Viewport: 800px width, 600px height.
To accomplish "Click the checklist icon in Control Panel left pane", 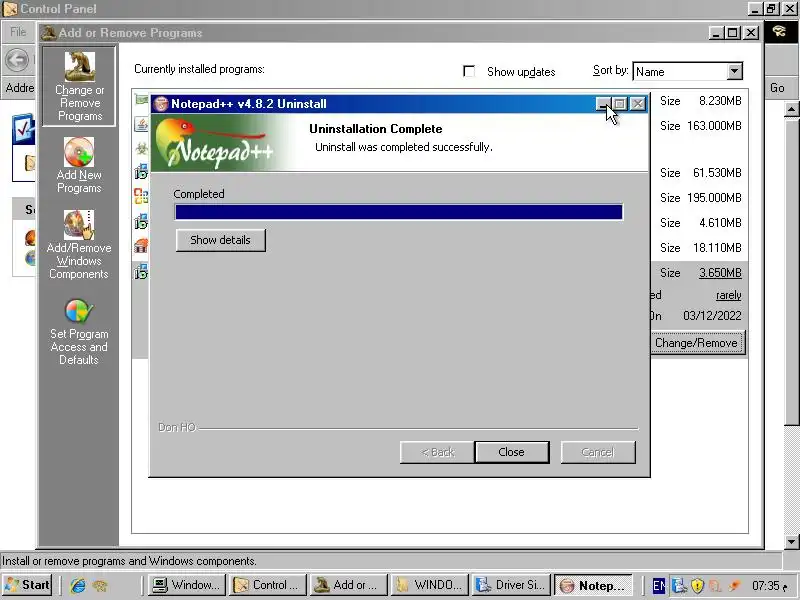I will coord(24,130).
